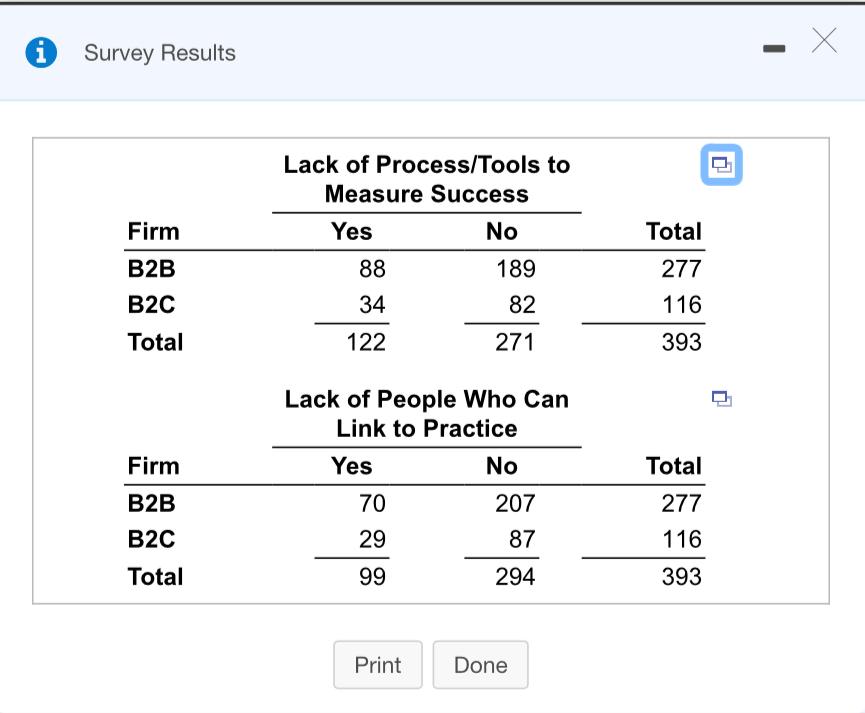Screen dimensions: 865x713
Task: Select the B2C Yes value 34
Action: coord(372,304)
